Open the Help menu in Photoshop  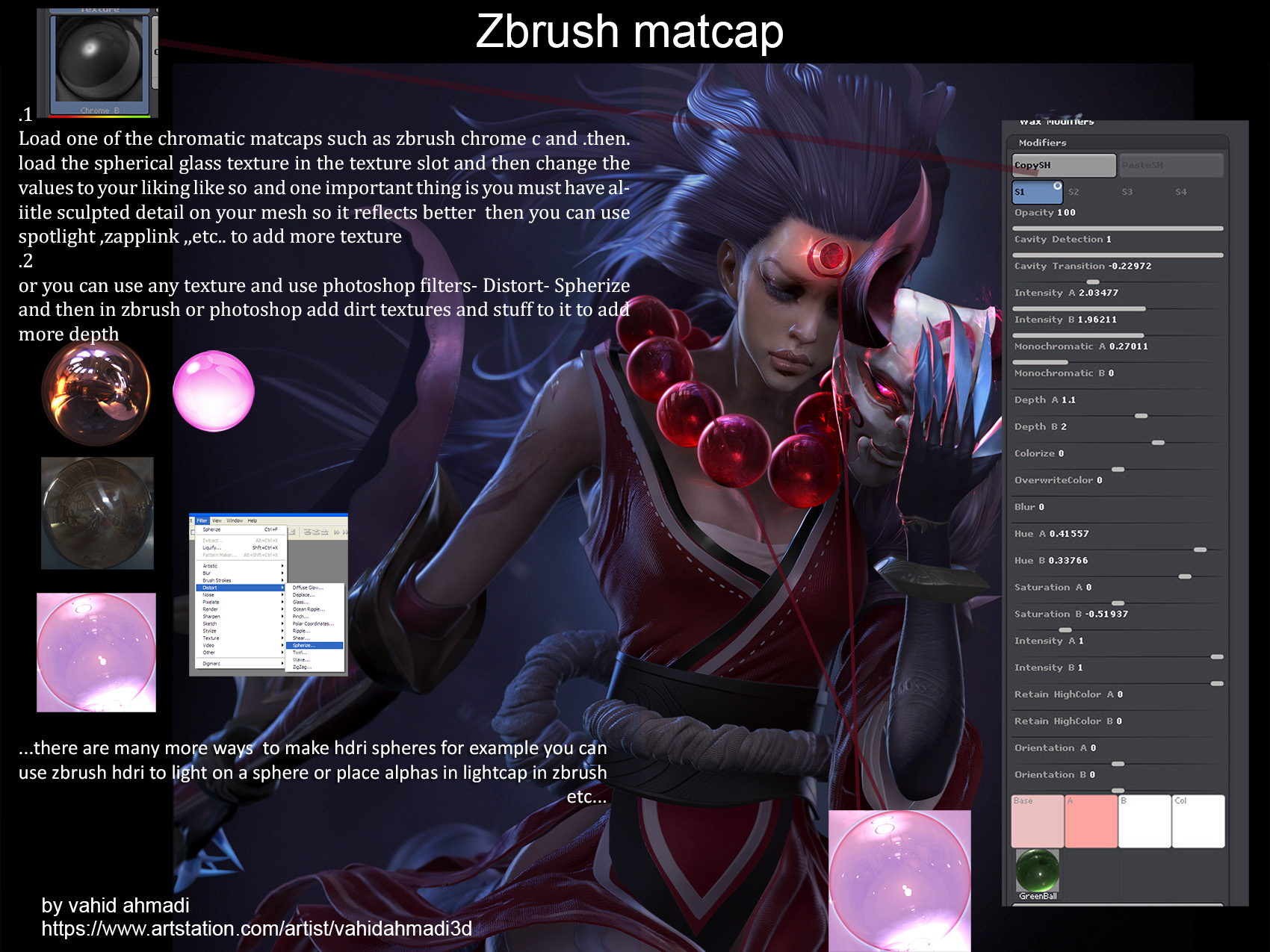pos(253,520)
